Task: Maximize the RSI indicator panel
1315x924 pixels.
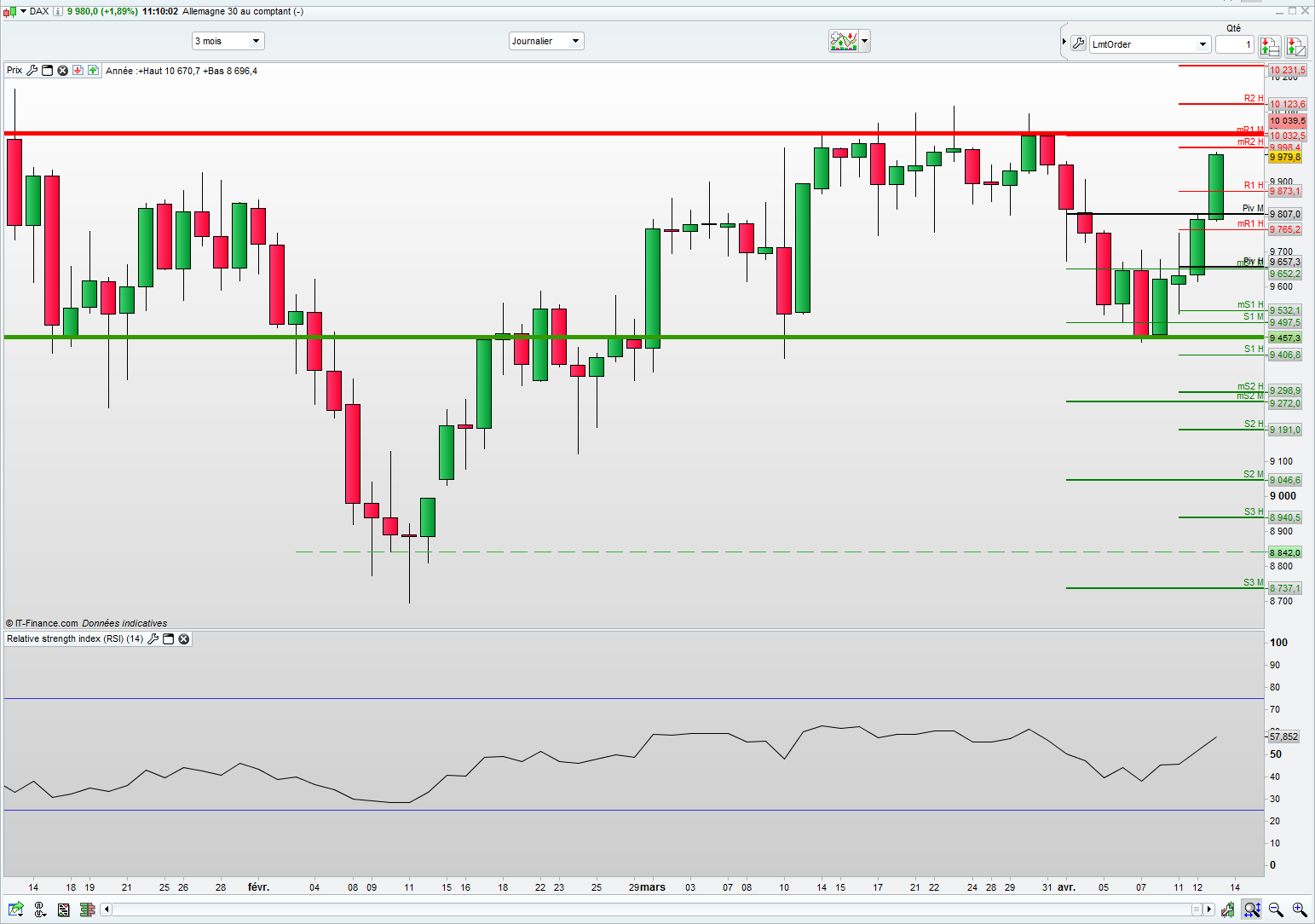Action: point(169,638)
